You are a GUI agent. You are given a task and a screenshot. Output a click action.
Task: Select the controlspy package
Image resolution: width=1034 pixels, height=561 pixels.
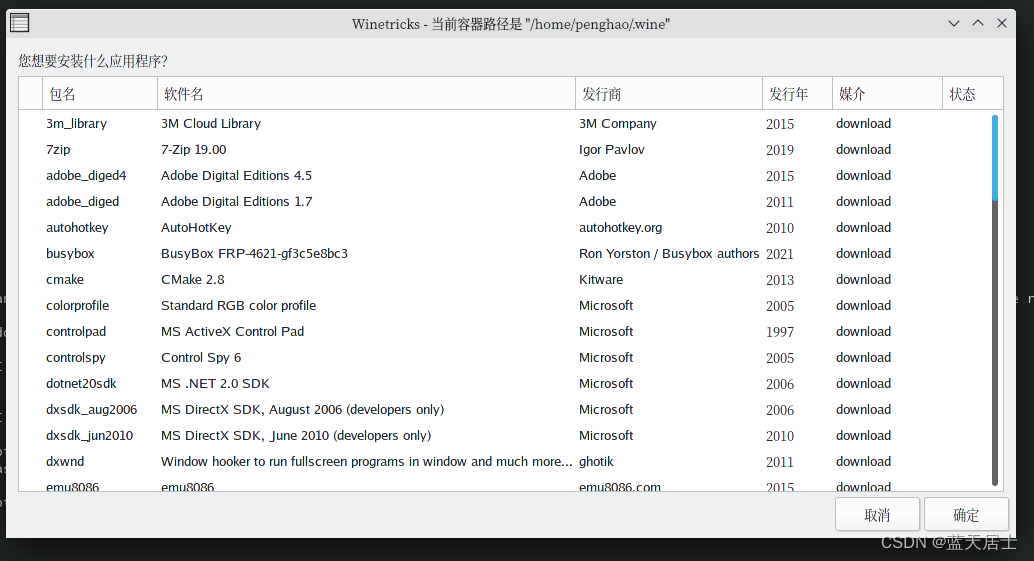click(75, 358)
